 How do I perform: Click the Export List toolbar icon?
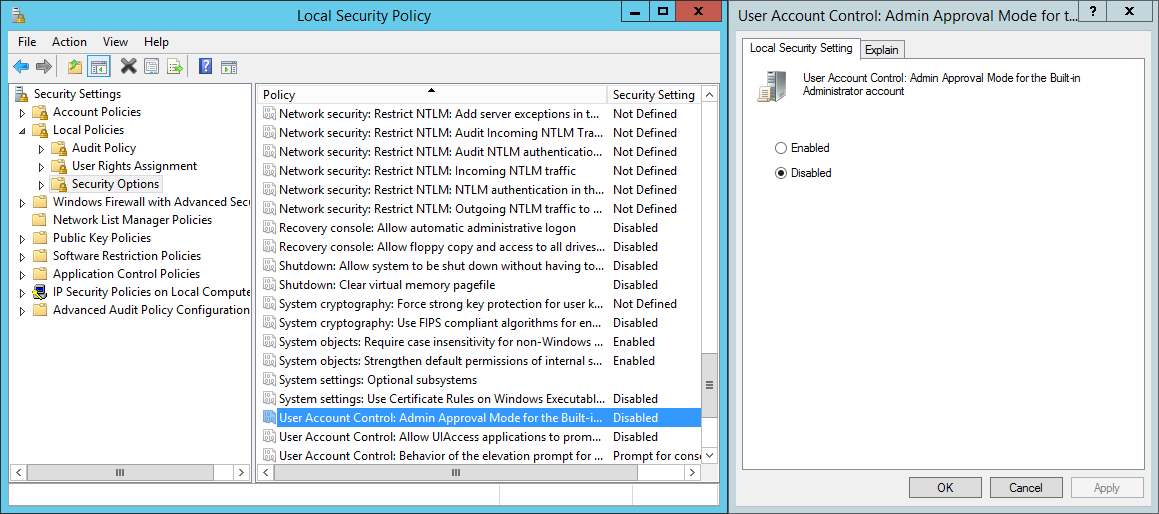(x=175, y=67)
